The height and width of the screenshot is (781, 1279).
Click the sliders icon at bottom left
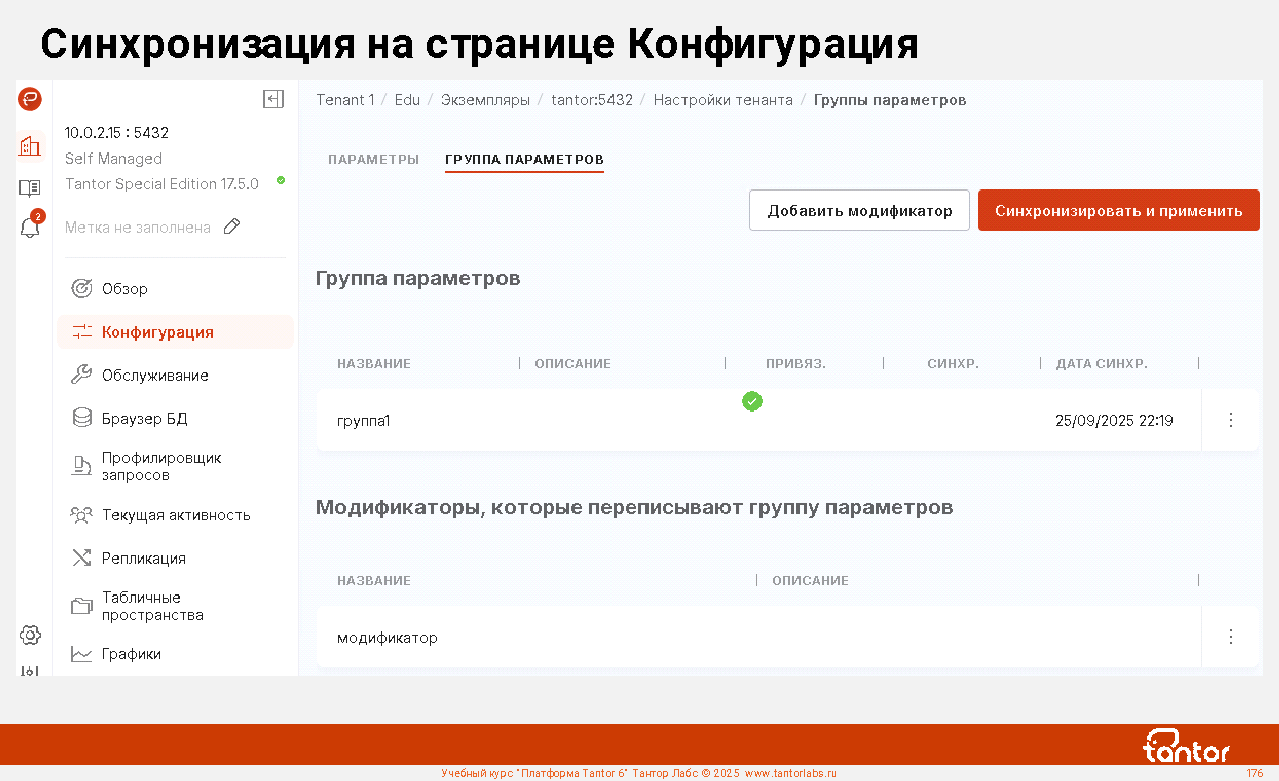[30, 670]
